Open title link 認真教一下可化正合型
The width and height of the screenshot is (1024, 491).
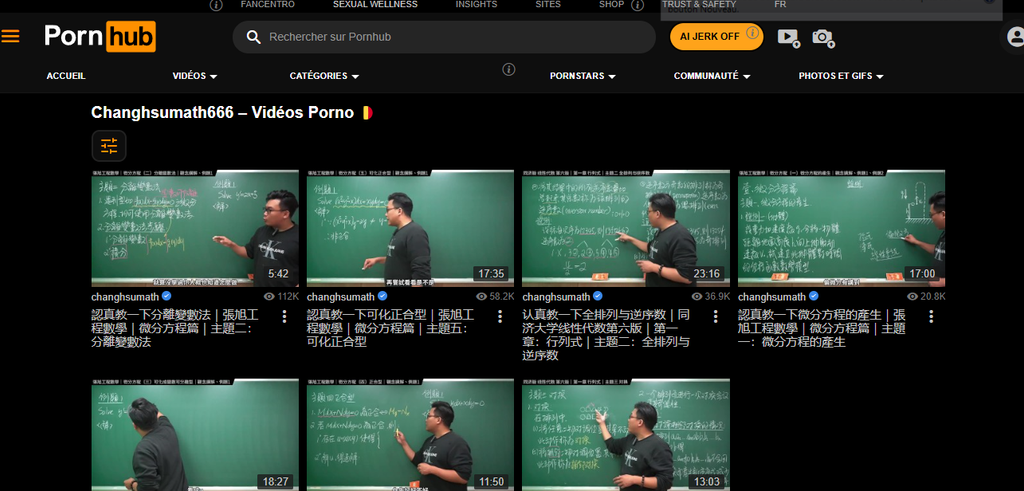[391, 328]
